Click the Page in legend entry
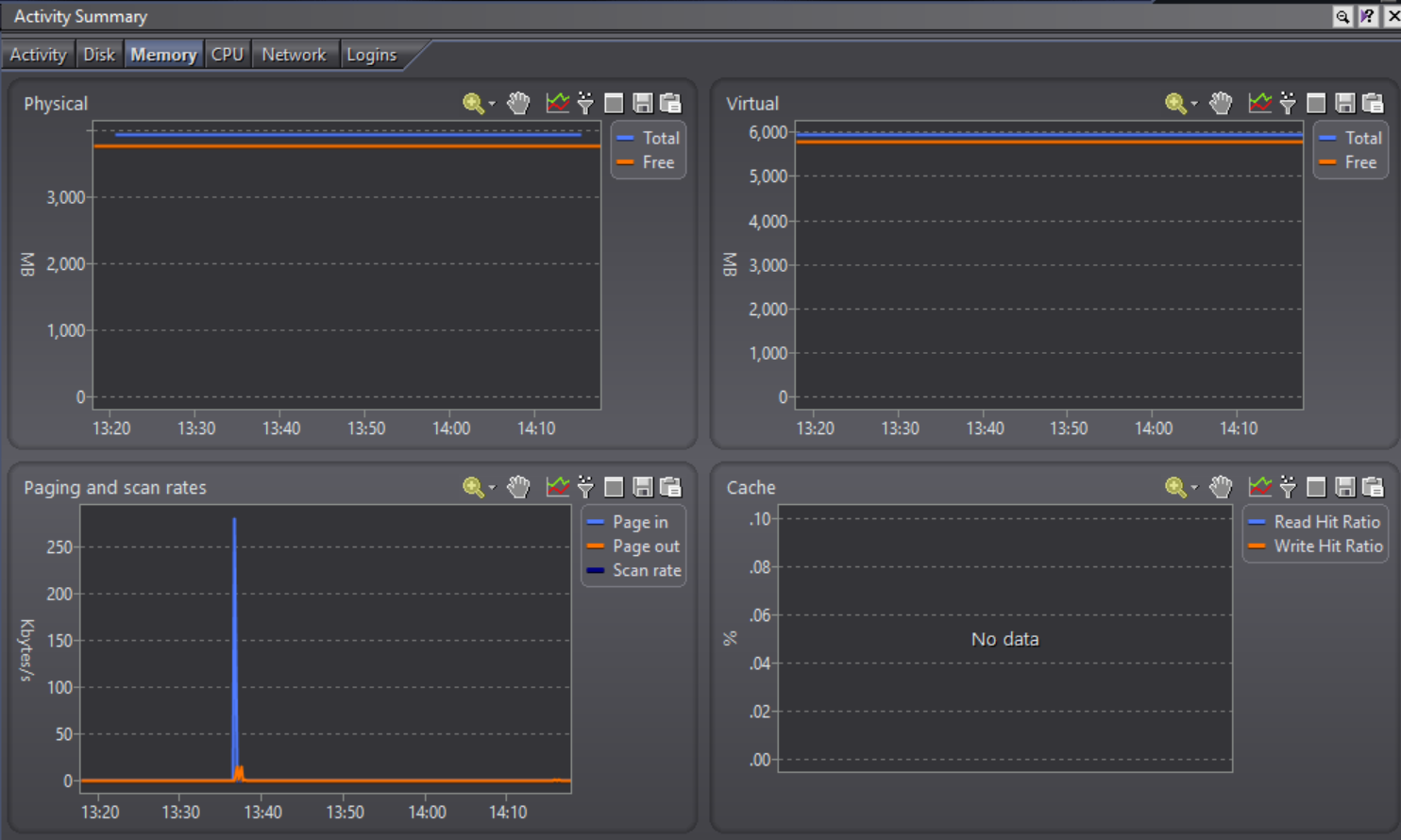 pos(628,522)
